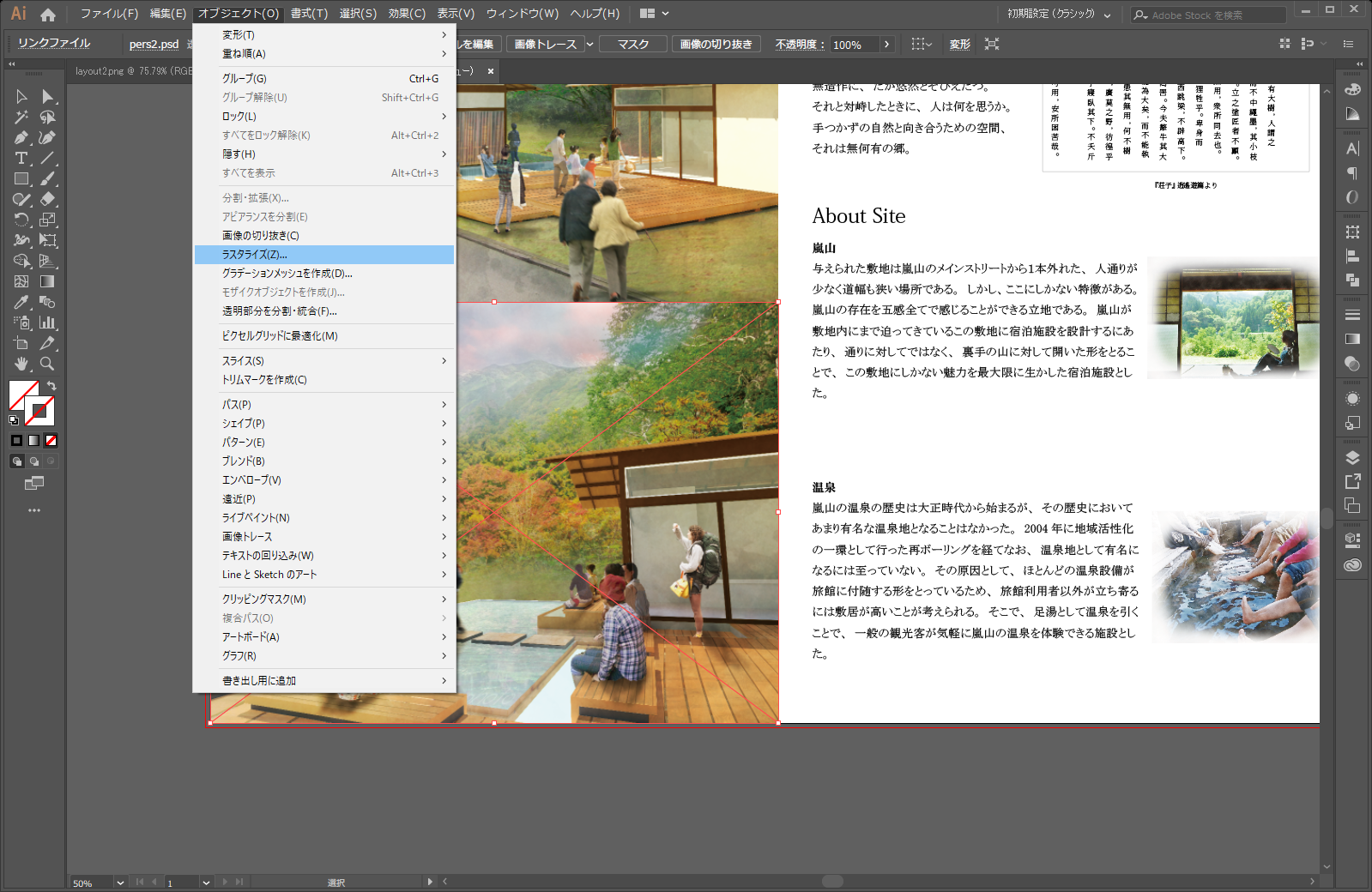Choose グループ(G) from the Object menu

pyautogui.click(x=324, y=79)
